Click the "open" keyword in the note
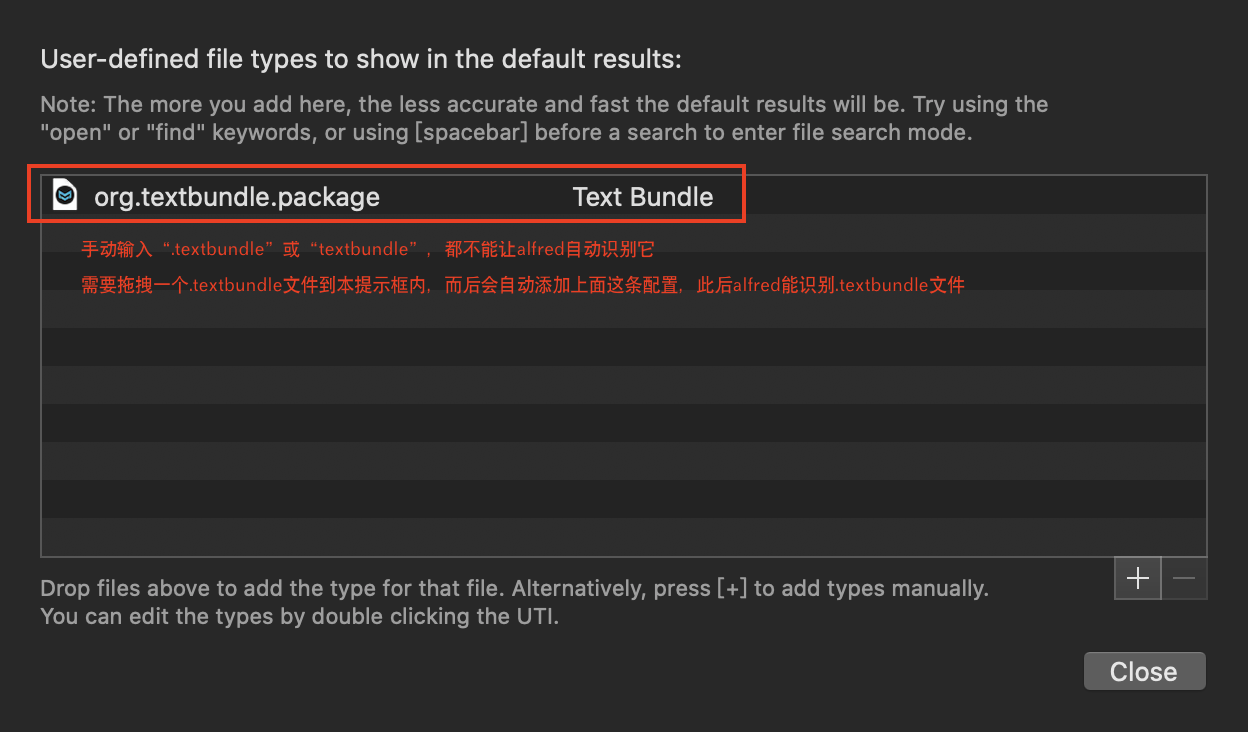The width and height of the screenshot is (1248, 732). (x=76, y=132)
